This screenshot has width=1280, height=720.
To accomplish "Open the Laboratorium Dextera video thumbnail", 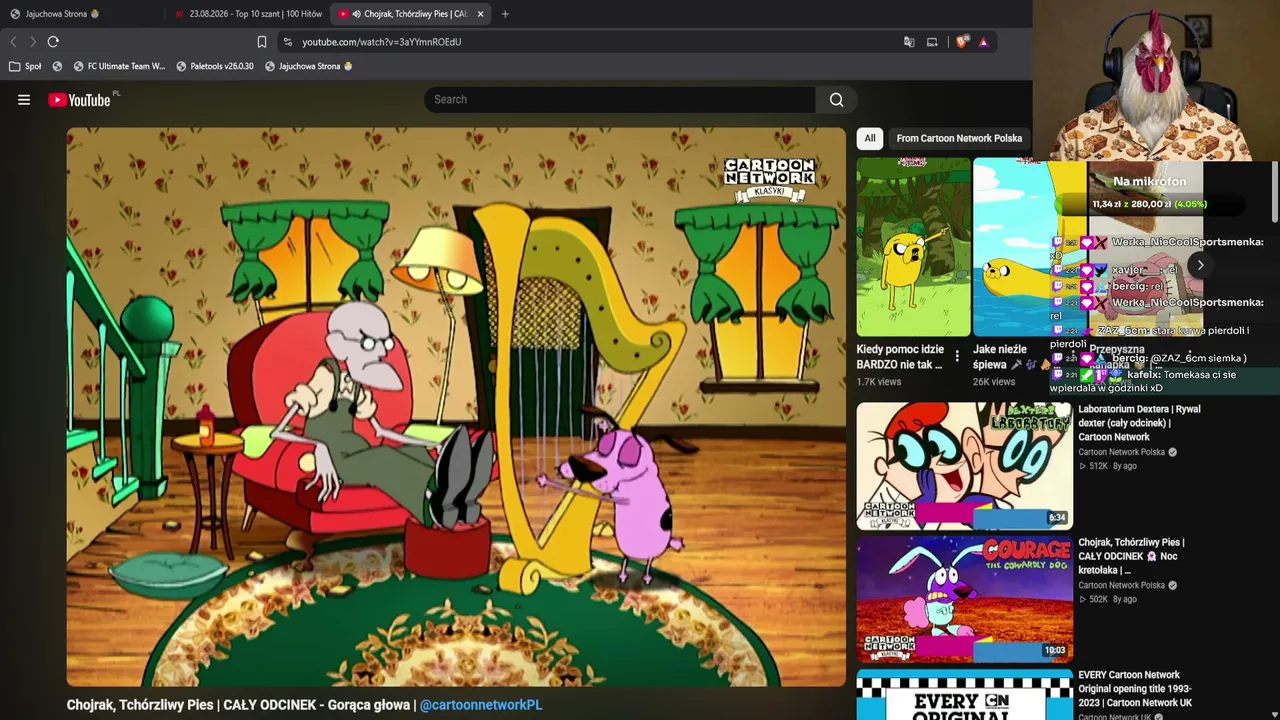I will (x=964, y=465).
